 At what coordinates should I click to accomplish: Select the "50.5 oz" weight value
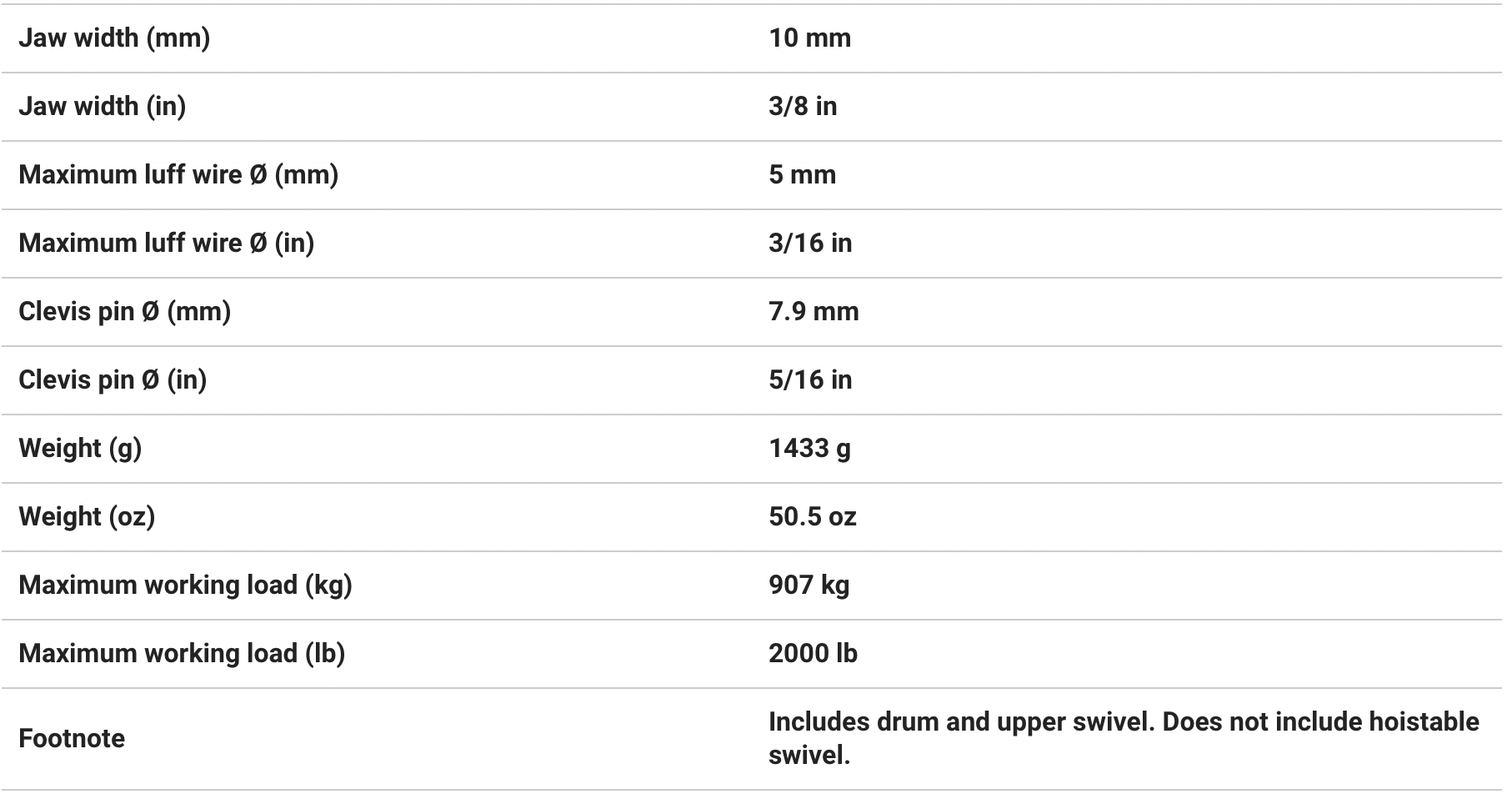813,517
